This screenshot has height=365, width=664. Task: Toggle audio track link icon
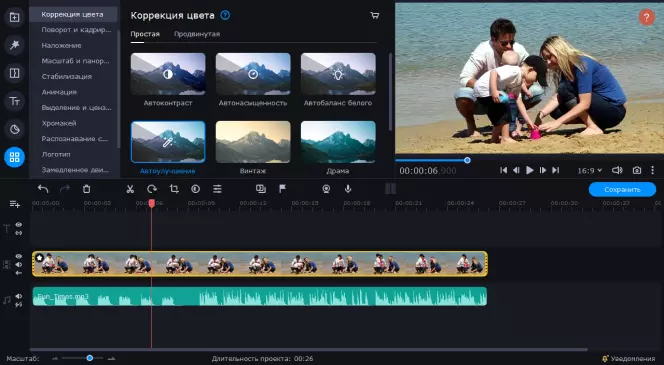(19, 304)
